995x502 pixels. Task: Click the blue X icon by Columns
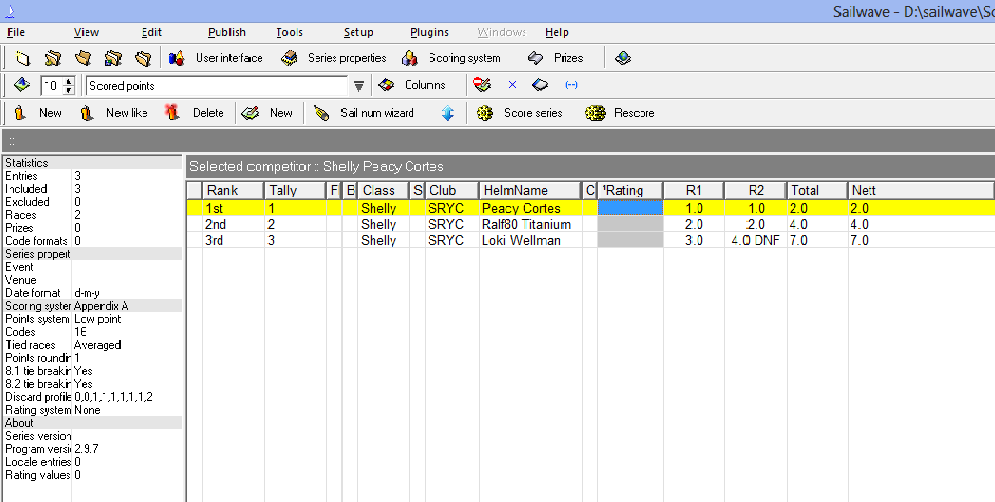(512, 86)
